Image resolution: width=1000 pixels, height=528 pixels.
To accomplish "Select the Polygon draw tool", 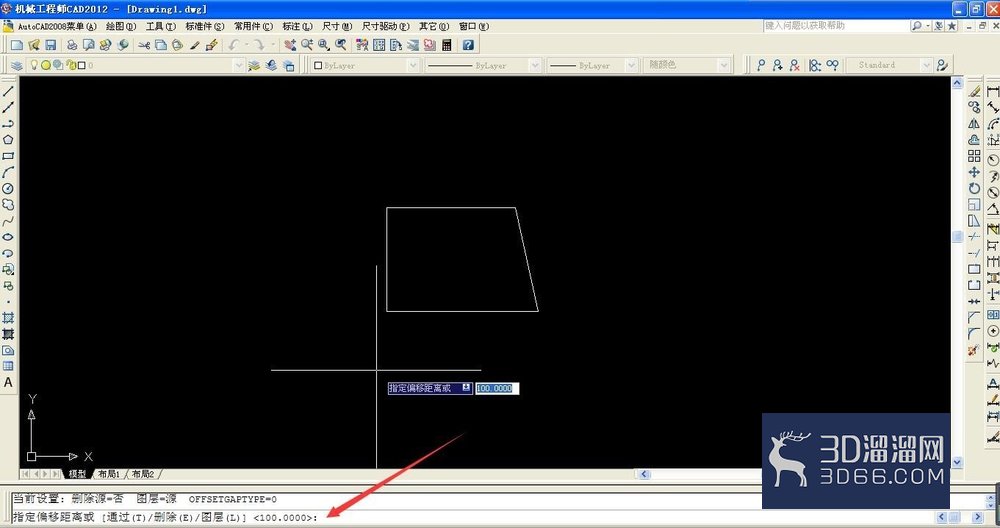I will [x=8, y=140].
